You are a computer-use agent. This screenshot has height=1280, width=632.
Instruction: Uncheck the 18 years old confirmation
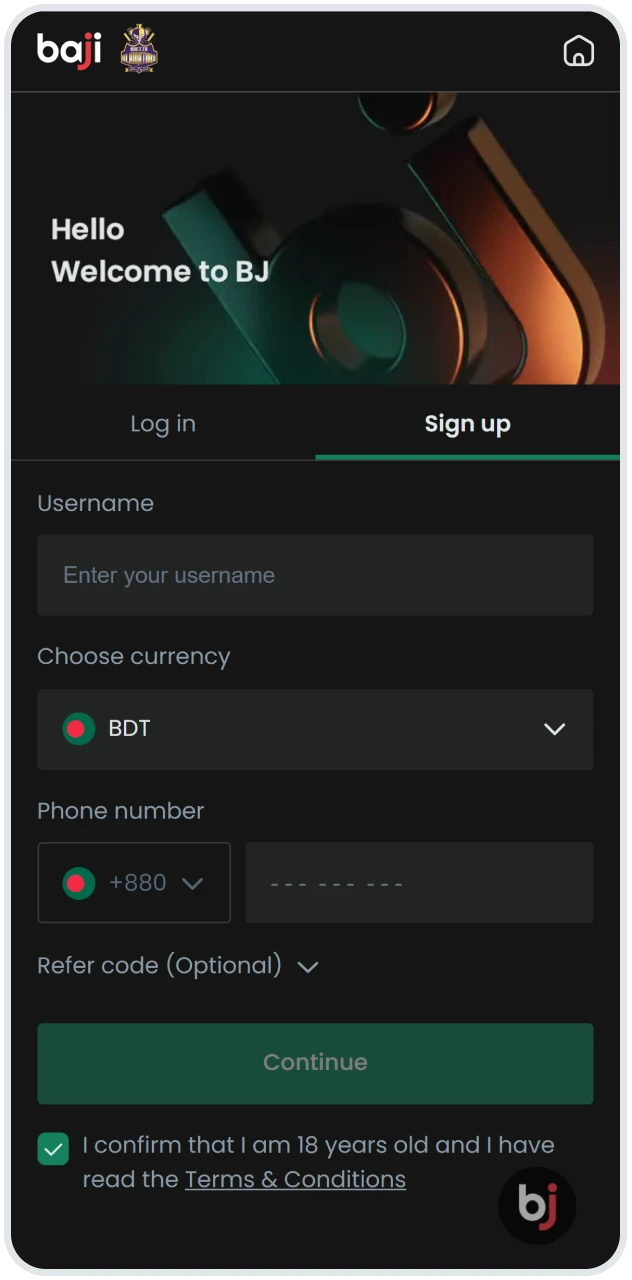[x=53, y=1149]
